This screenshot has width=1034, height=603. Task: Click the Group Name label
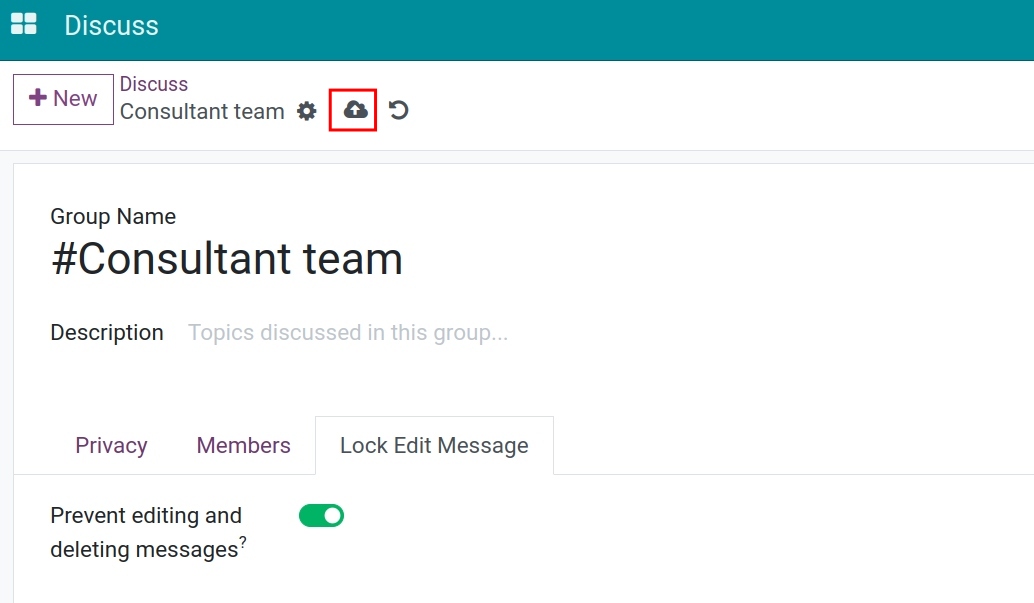(x=113, y=216)
